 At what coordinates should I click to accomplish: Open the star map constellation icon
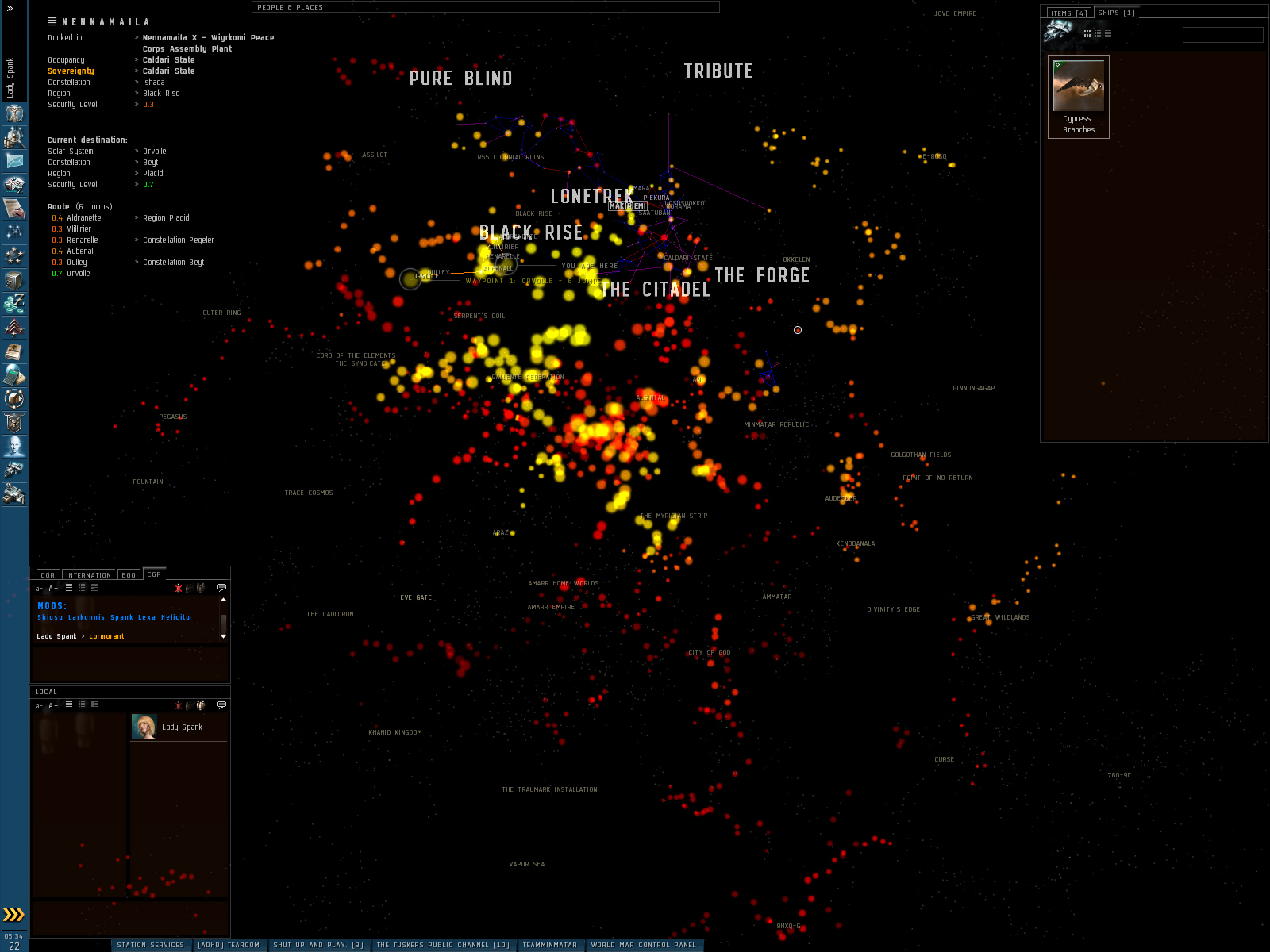pos(14,232)
